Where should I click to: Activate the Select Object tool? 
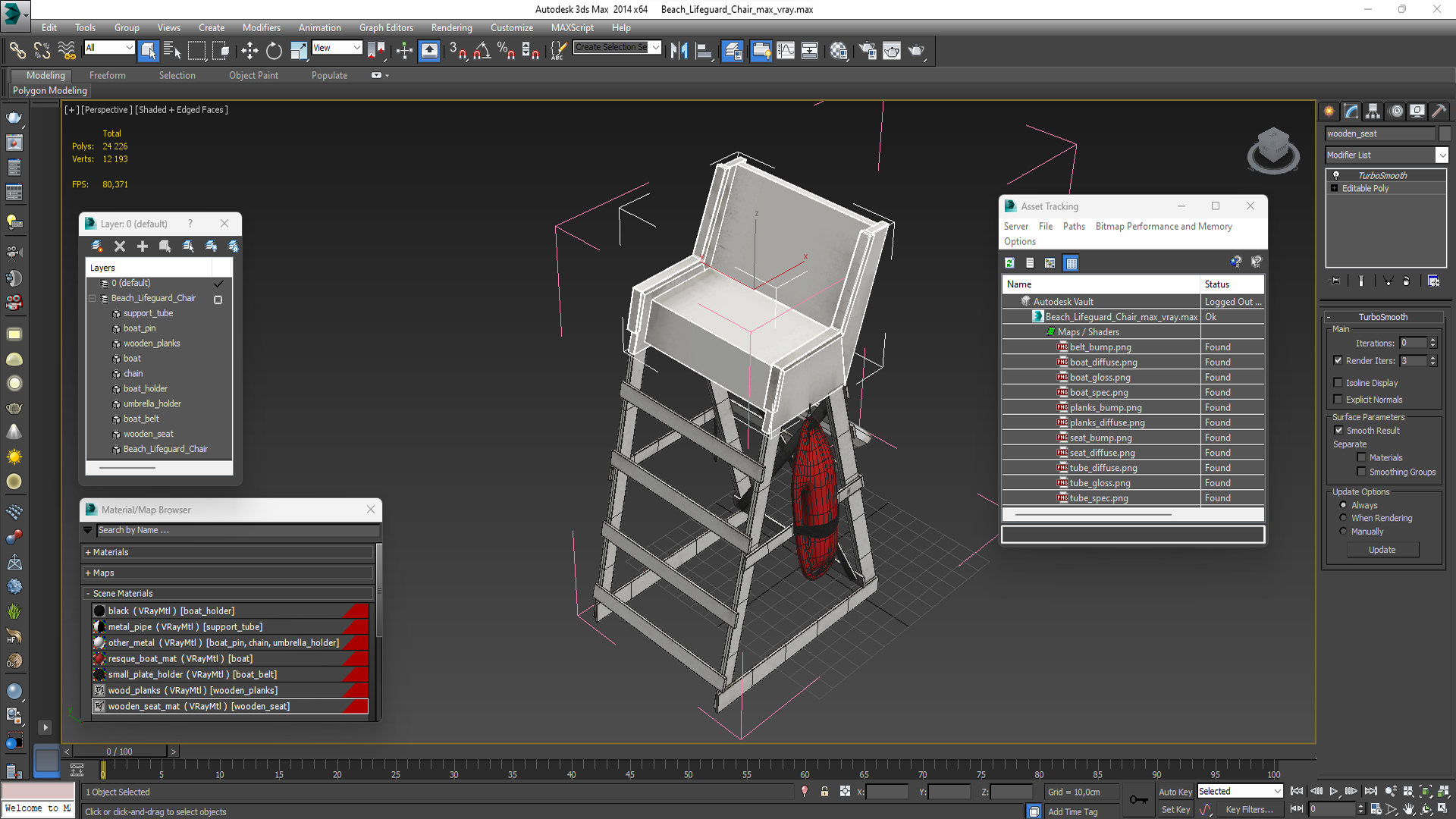tap(149, 51)
